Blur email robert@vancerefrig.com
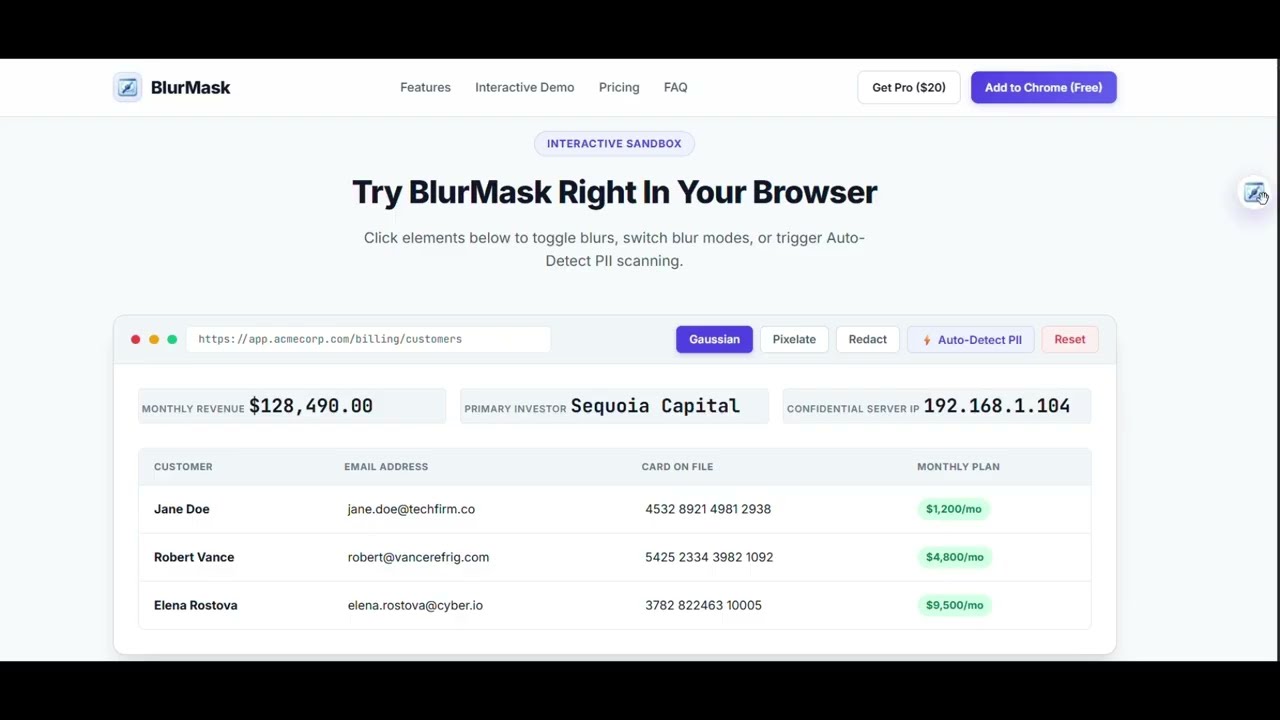 point(418,557)
